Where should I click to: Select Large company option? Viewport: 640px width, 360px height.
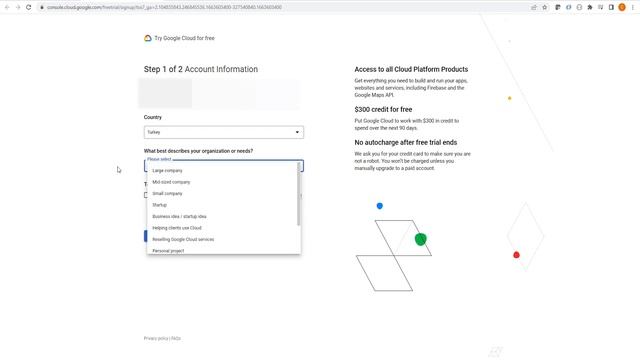224,171
